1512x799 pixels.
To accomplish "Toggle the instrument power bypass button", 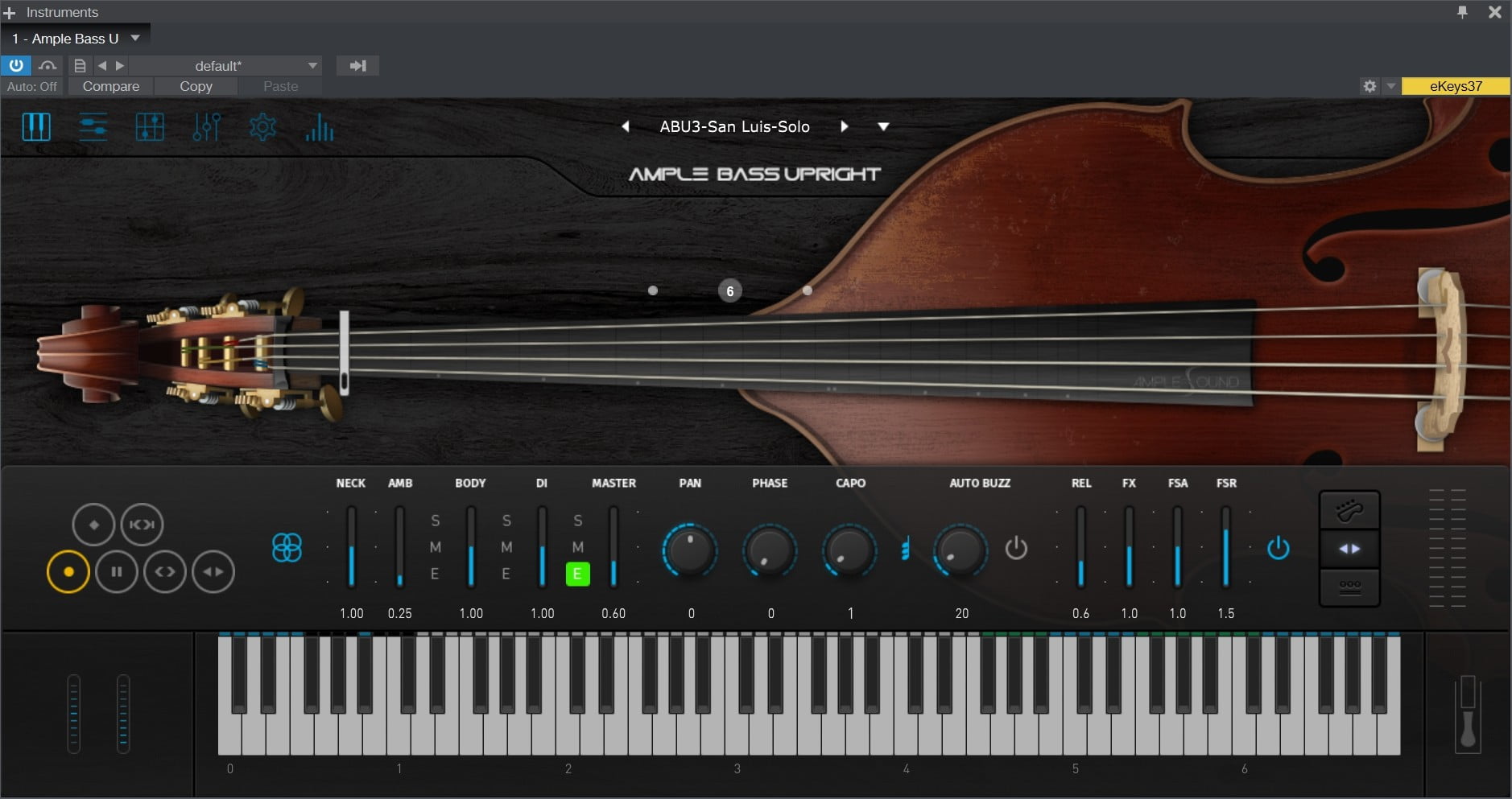I will tap(16, 65).
